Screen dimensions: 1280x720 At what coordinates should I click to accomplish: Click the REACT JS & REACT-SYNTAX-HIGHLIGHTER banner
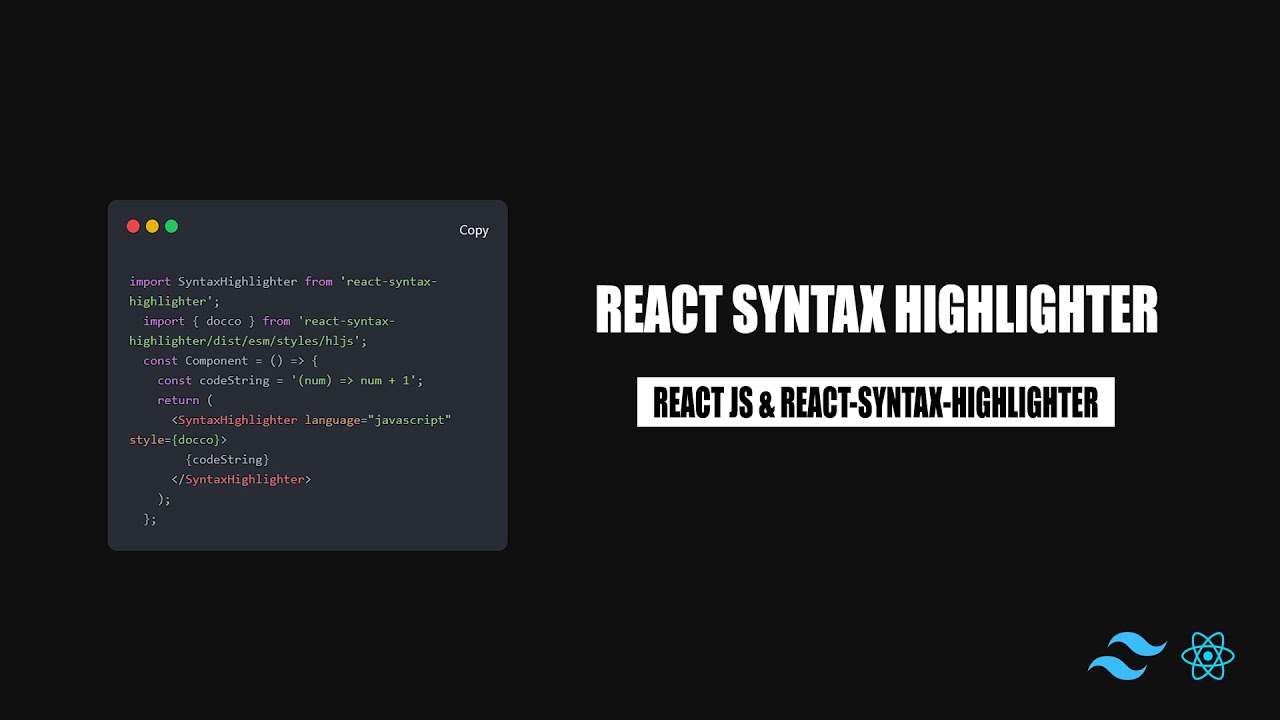[x=876, y=402]
